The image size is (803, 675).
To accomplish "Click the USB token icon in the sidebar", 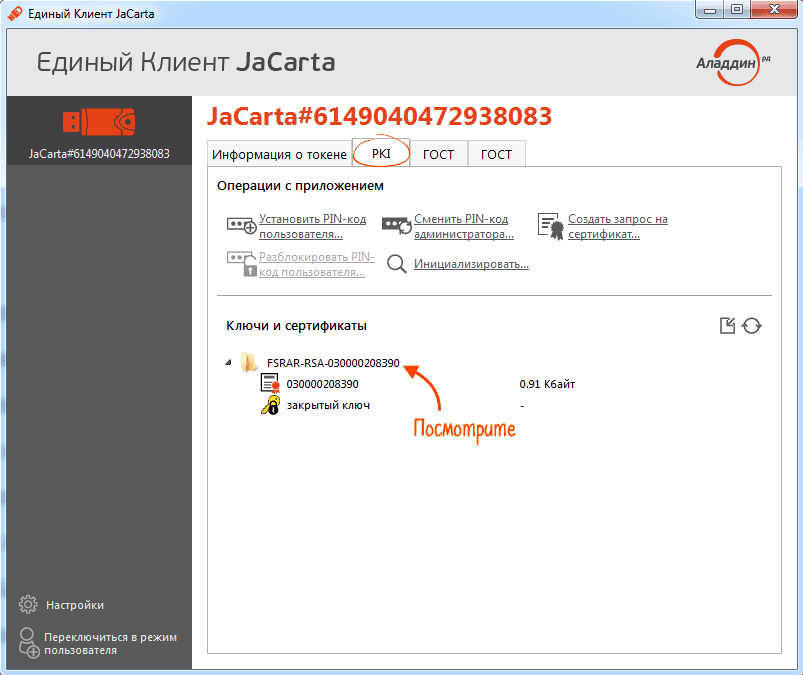I will click(98, 122).
